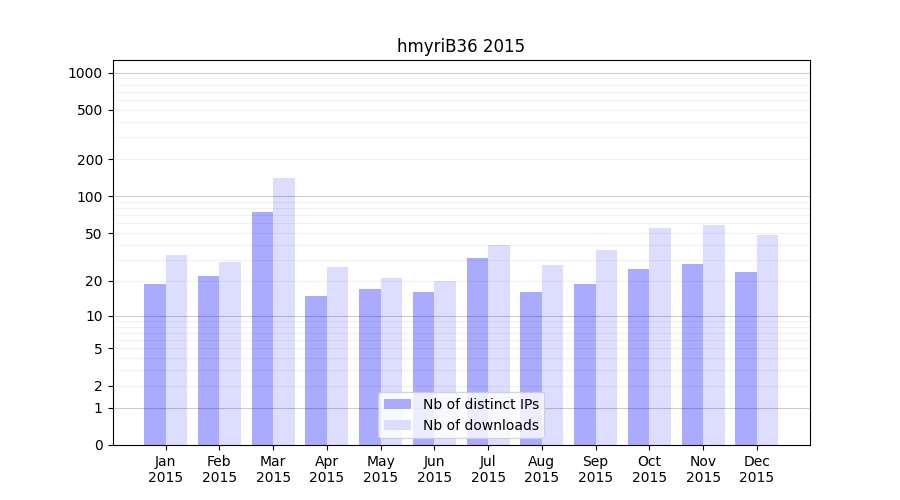
Task: Click the April 2015 downloads bar
Action: [x=337, y=355]
